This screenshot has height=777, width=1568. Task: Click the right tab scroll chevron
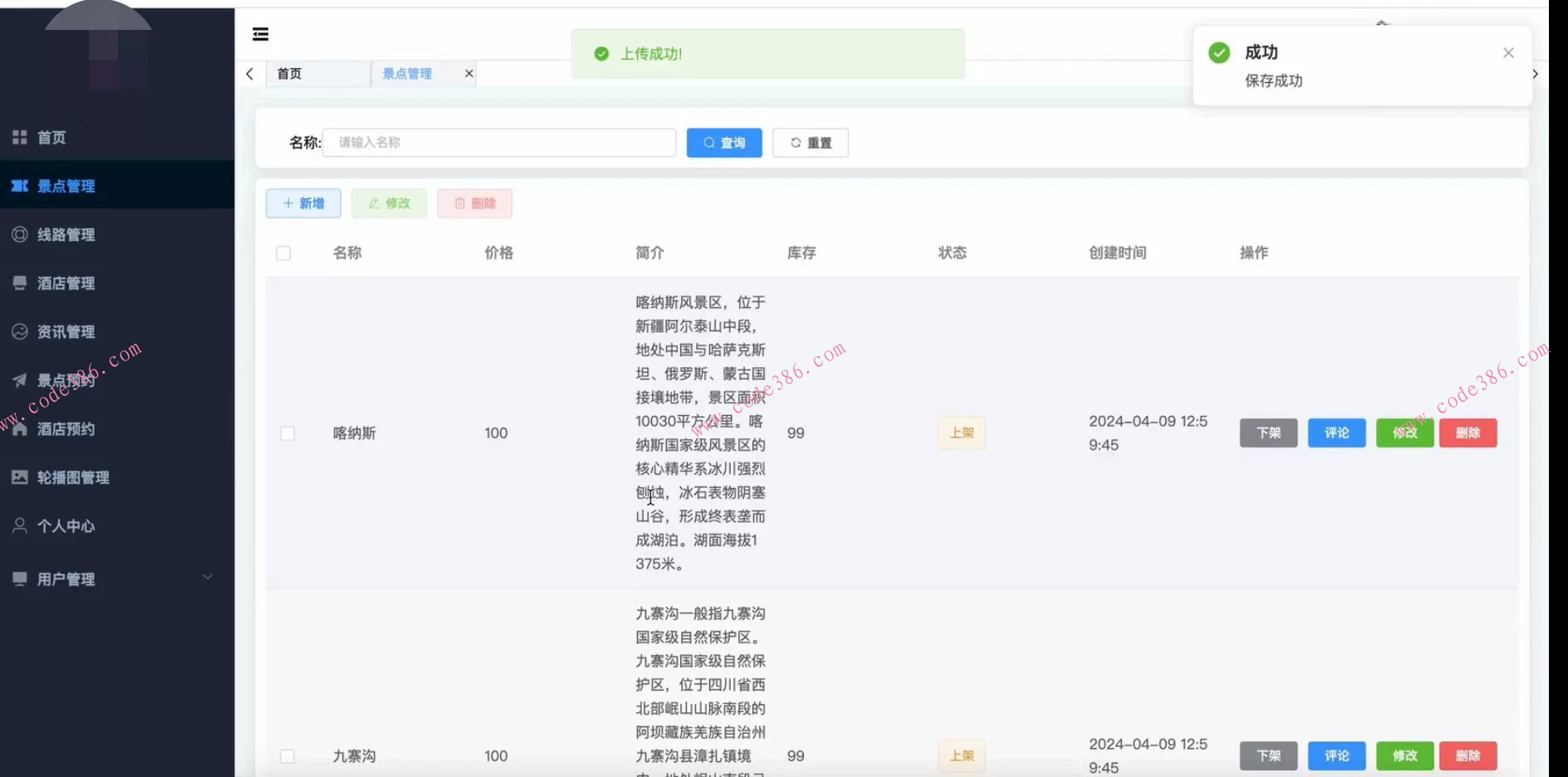point(1535,73)
